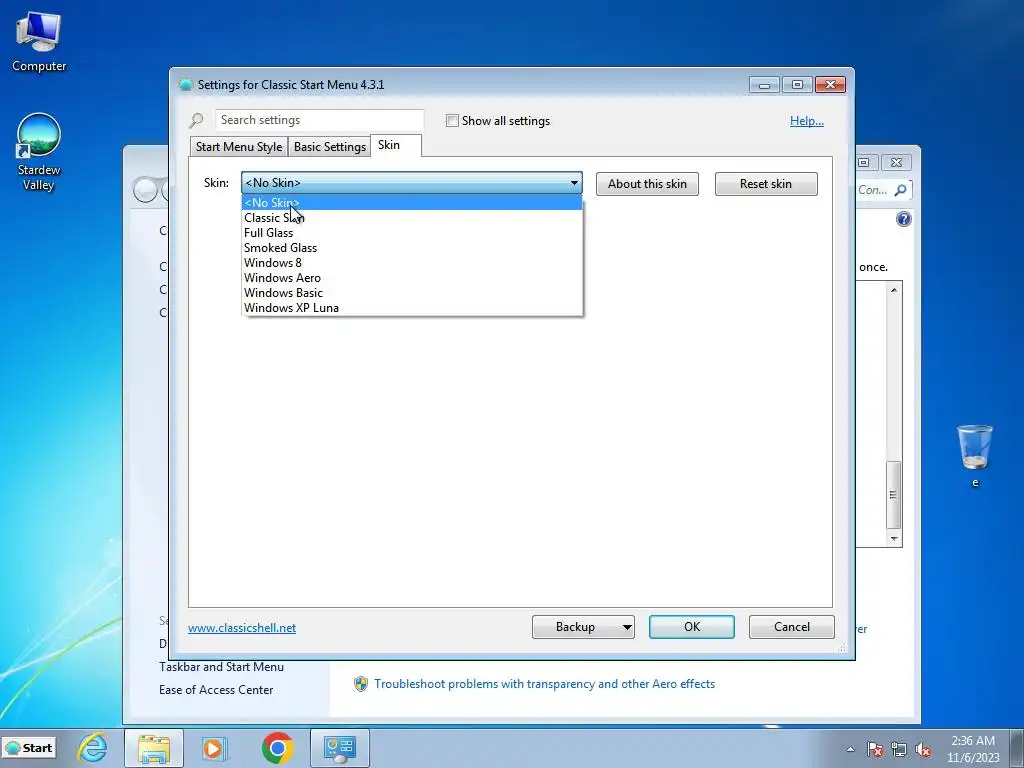
Task: Click the Reset skin button
Action: tap(766, 184)
